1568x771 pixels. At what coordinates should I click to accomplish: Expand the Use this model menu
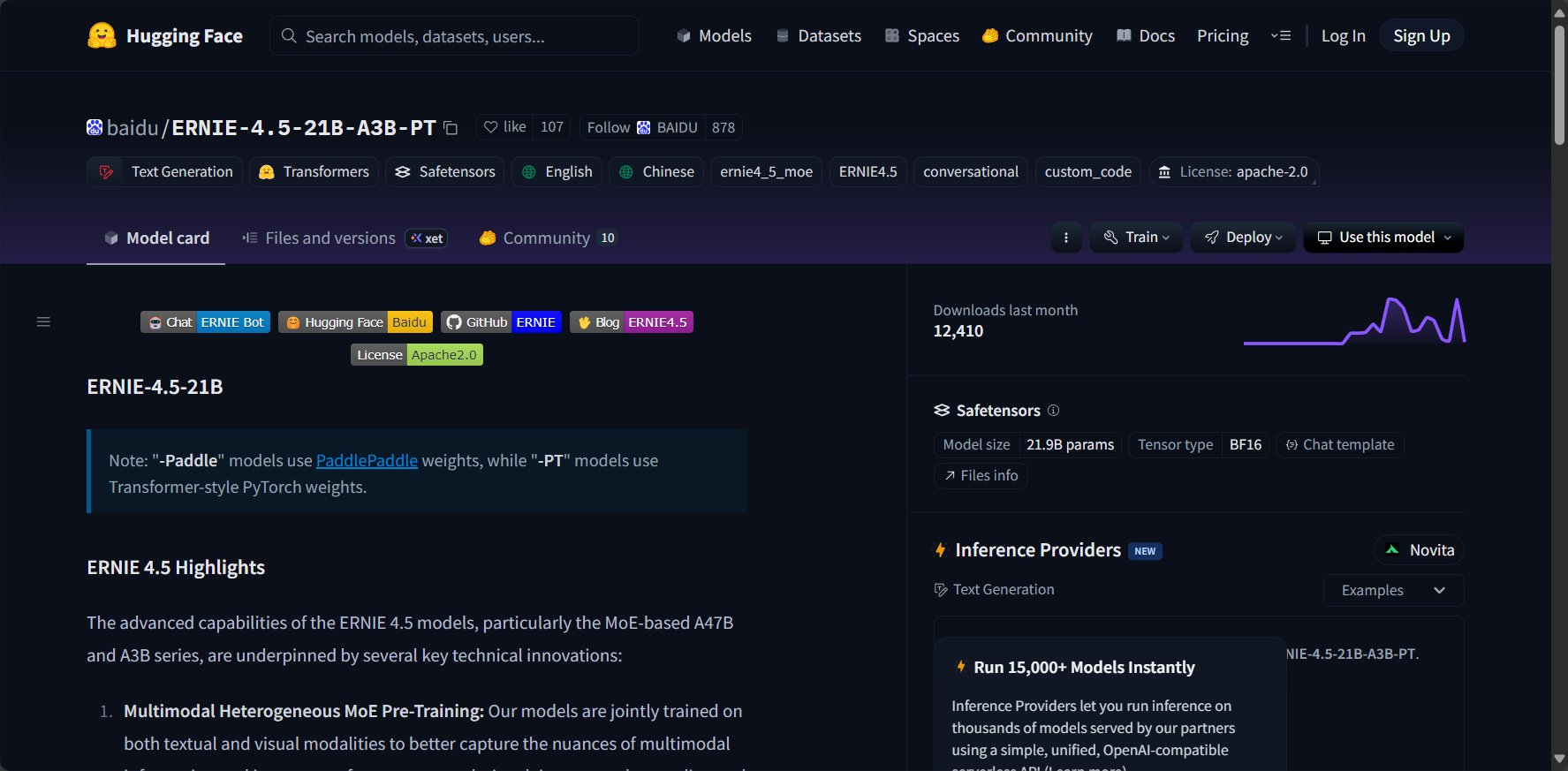(1384, 238)
